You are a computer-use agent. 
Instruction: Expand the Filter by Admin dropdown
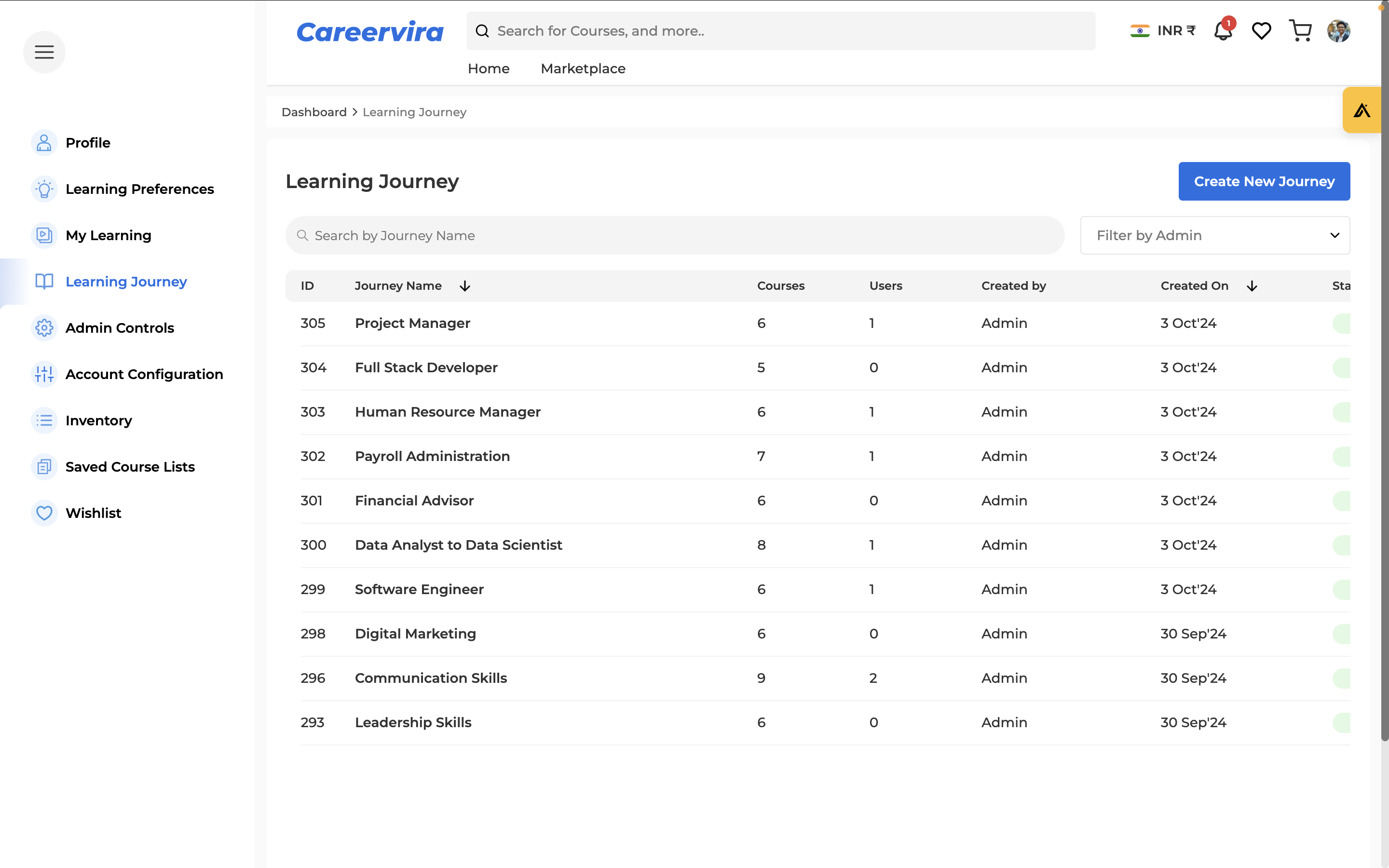[1214, 235]
